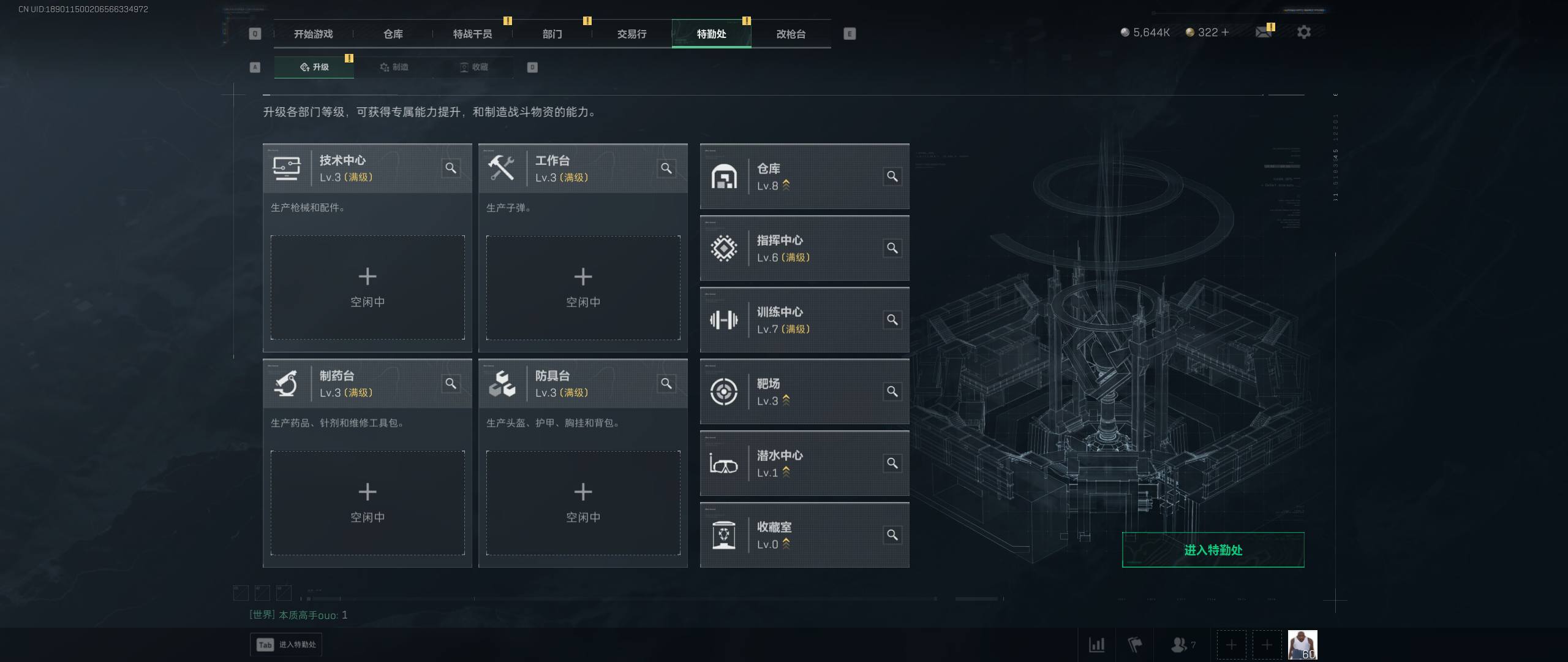Click the plus next to 322 currency
The image size is (1568, 662).
coord(1225,32)
